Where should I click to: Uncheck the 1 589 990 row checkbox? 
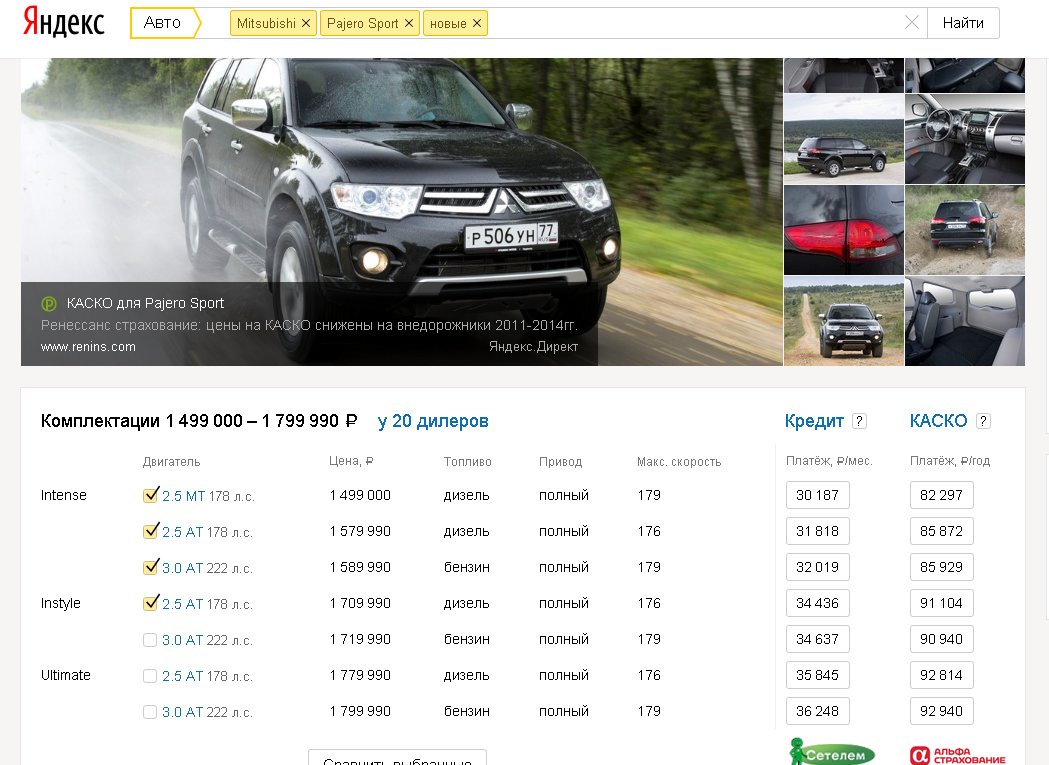click(x=151, y=568)
